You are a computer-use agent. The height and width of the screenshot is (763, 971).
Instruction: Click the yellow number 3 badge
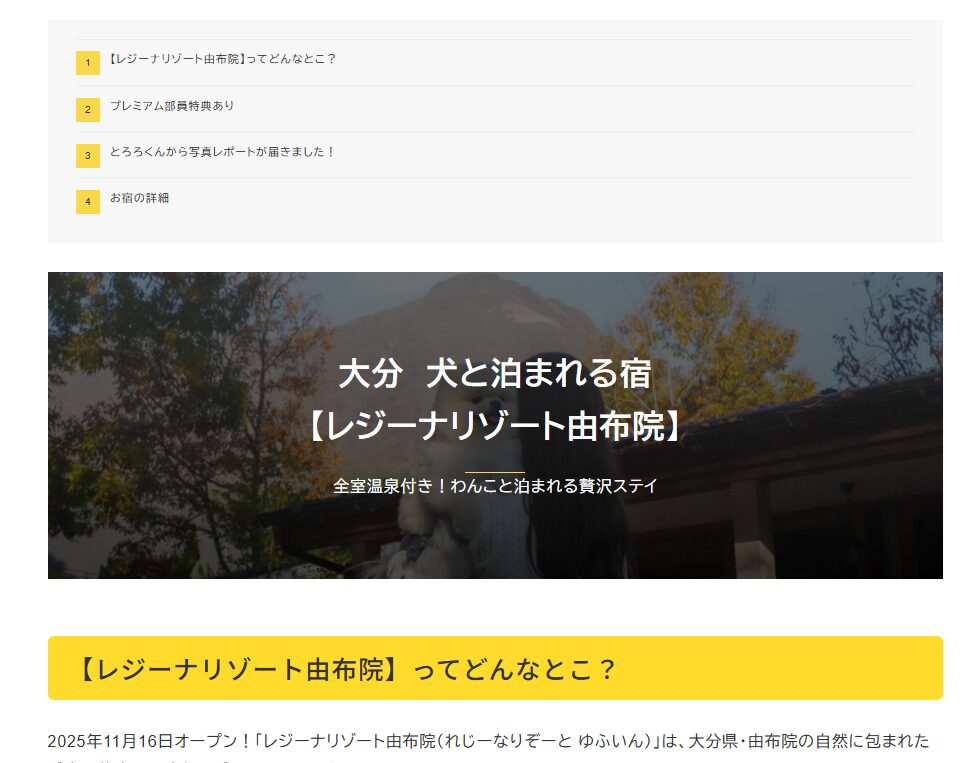[87, 155]
